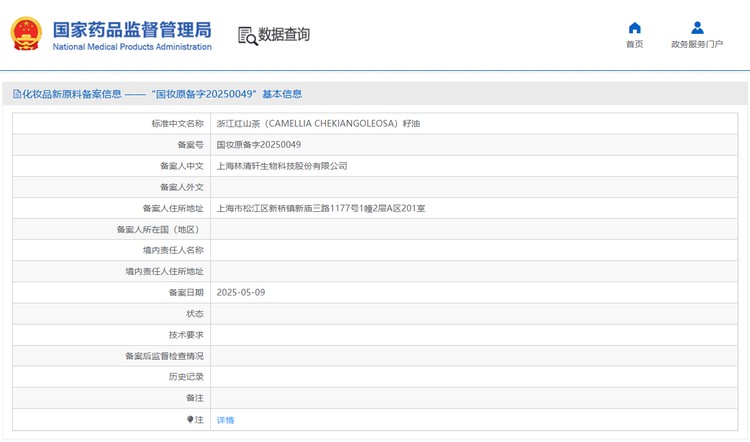Click the 备案号 row label
This screenshot has height=442, width=750.
(190, 144)
